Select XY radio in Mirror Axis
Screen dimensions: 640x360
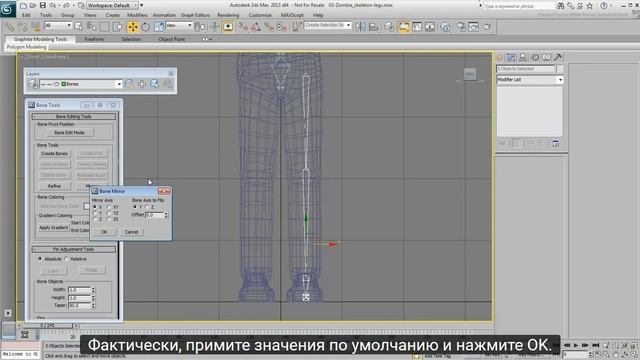pyautogui.click(x=109, y=207)
